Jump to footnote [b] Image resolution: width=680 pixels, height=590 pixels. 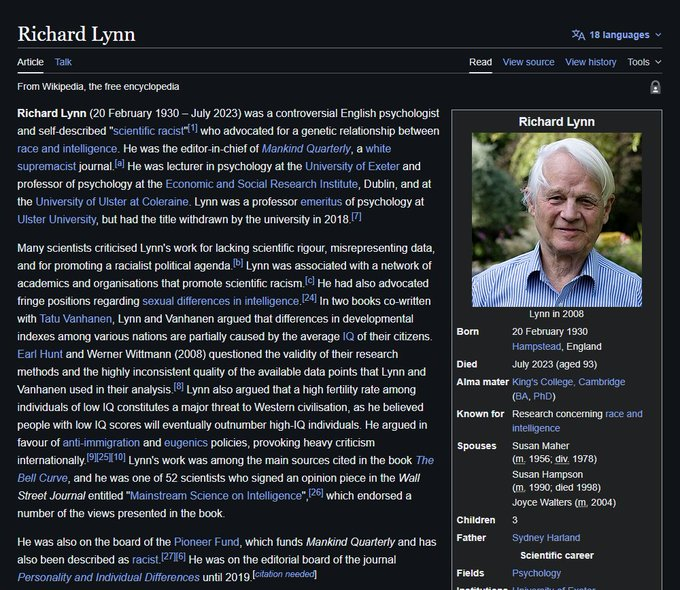point(238,263)
